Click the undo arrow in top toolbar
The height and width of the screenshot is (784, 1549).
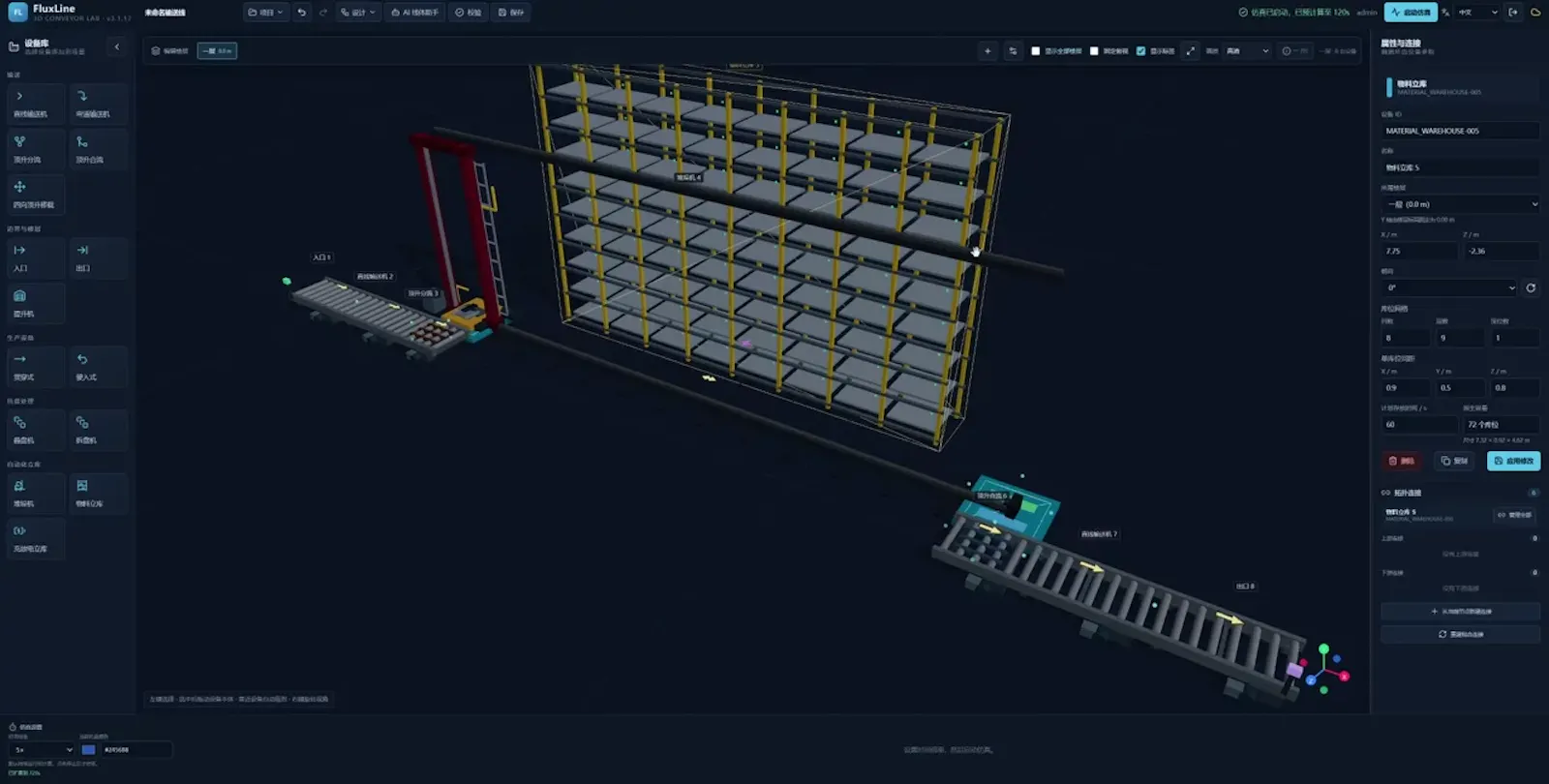click(x=302, y=13)
